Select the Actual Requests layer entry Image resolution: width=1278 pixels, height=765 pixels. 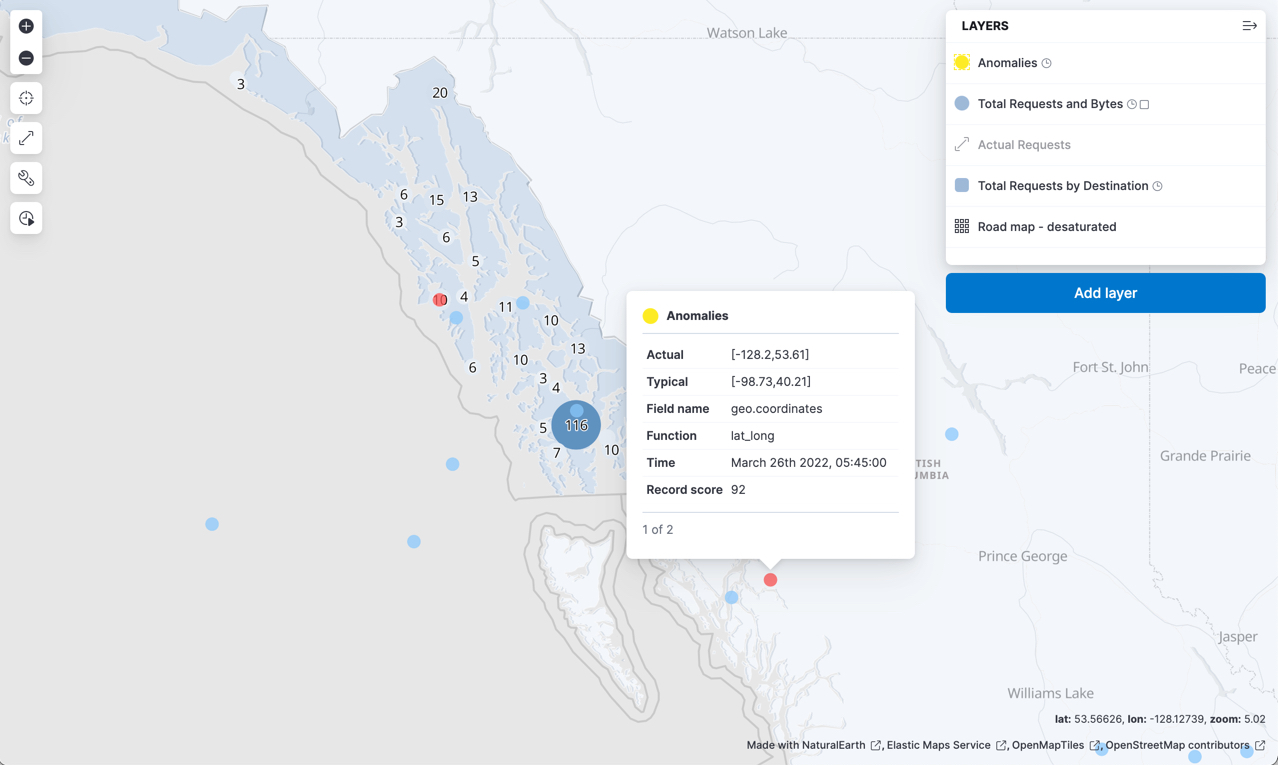click(1023, 145)
